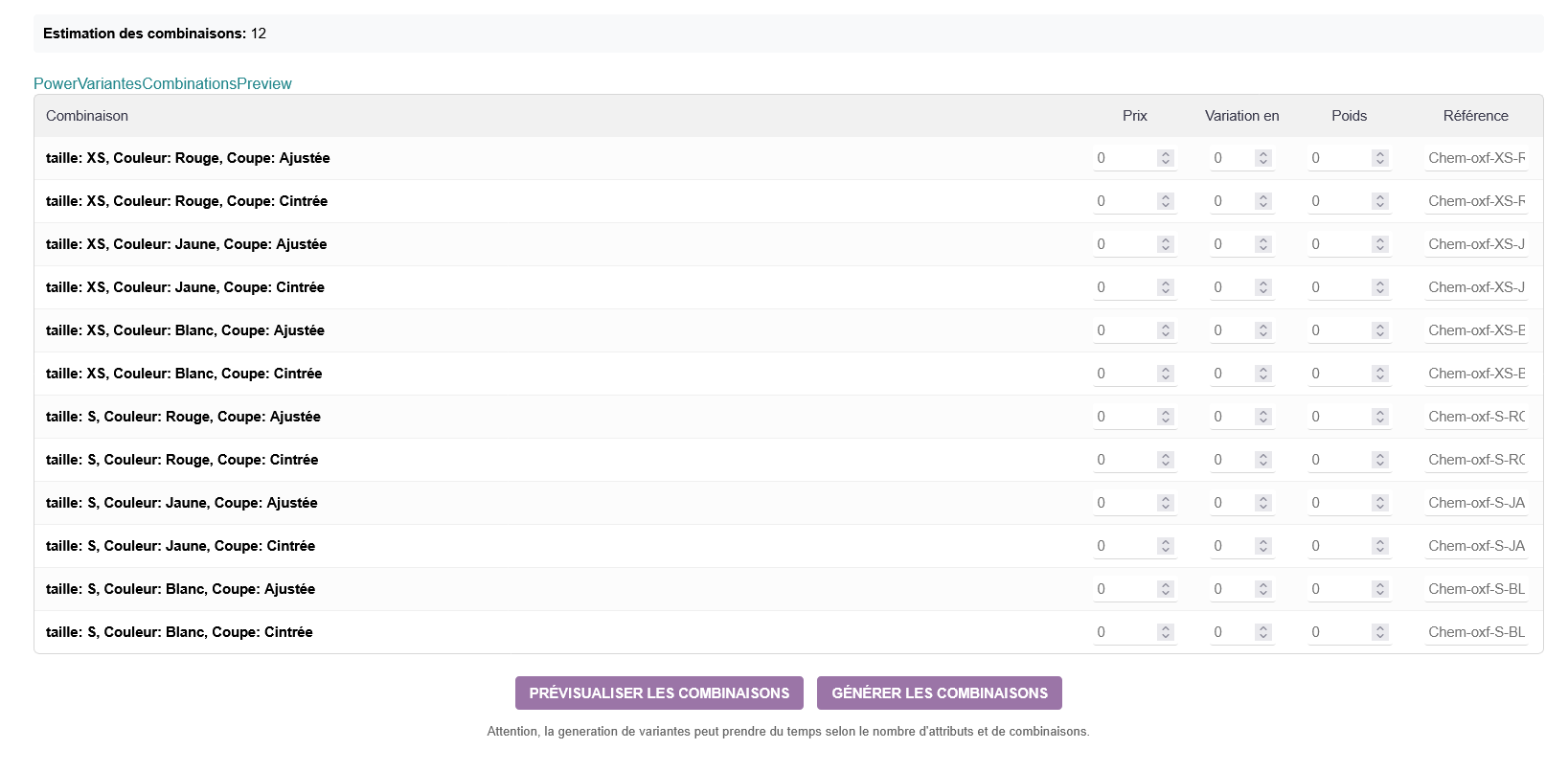Edit Référence field for XS Blanc Ajustée

(1476, 330)
